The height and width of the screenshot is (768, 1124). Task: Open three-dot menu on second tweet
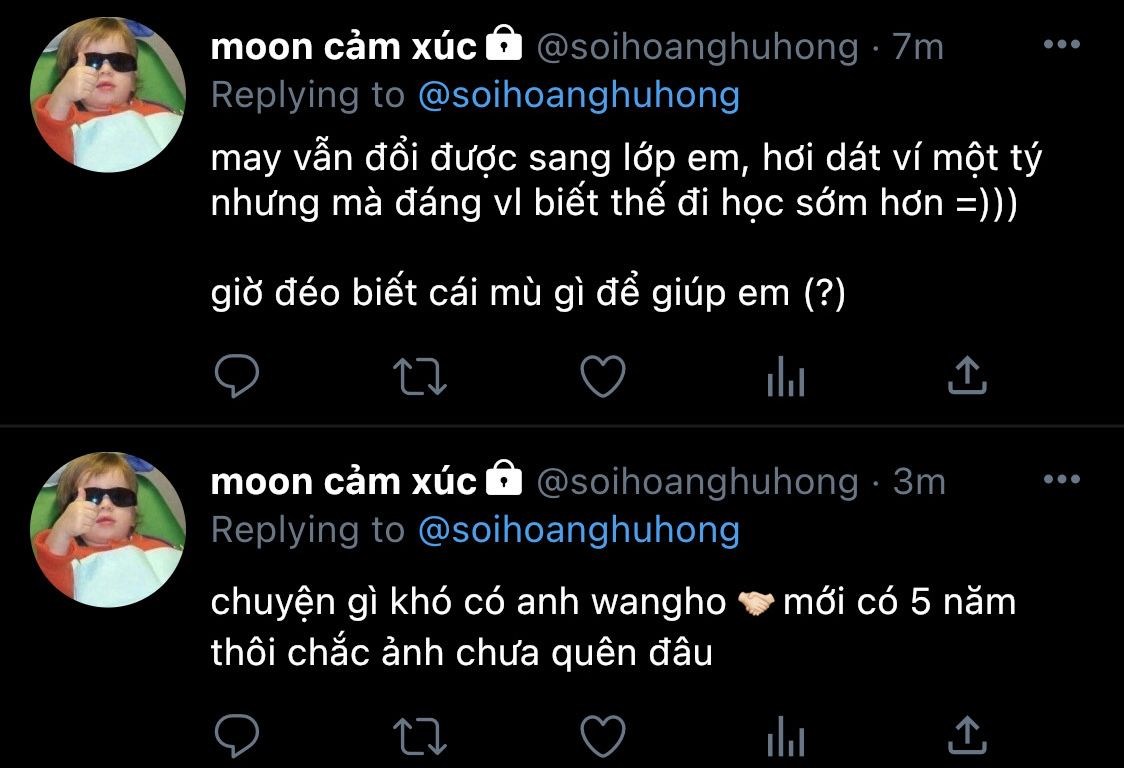(x=1062, y=479)
